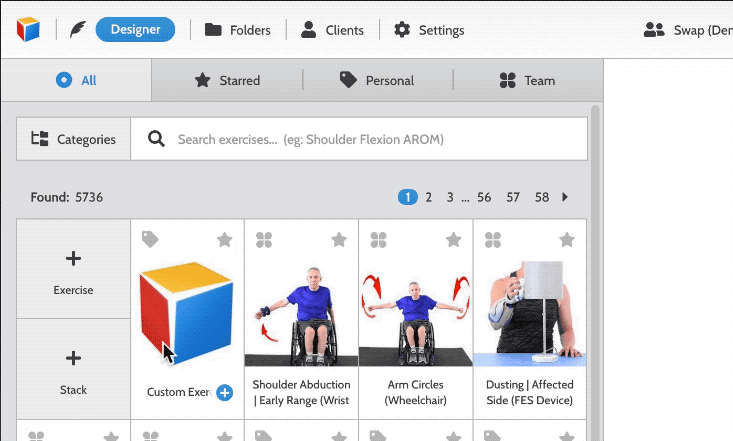
Task: Click the colorful cube app logo
Action: pyautogui.click(x=28, y=29)
